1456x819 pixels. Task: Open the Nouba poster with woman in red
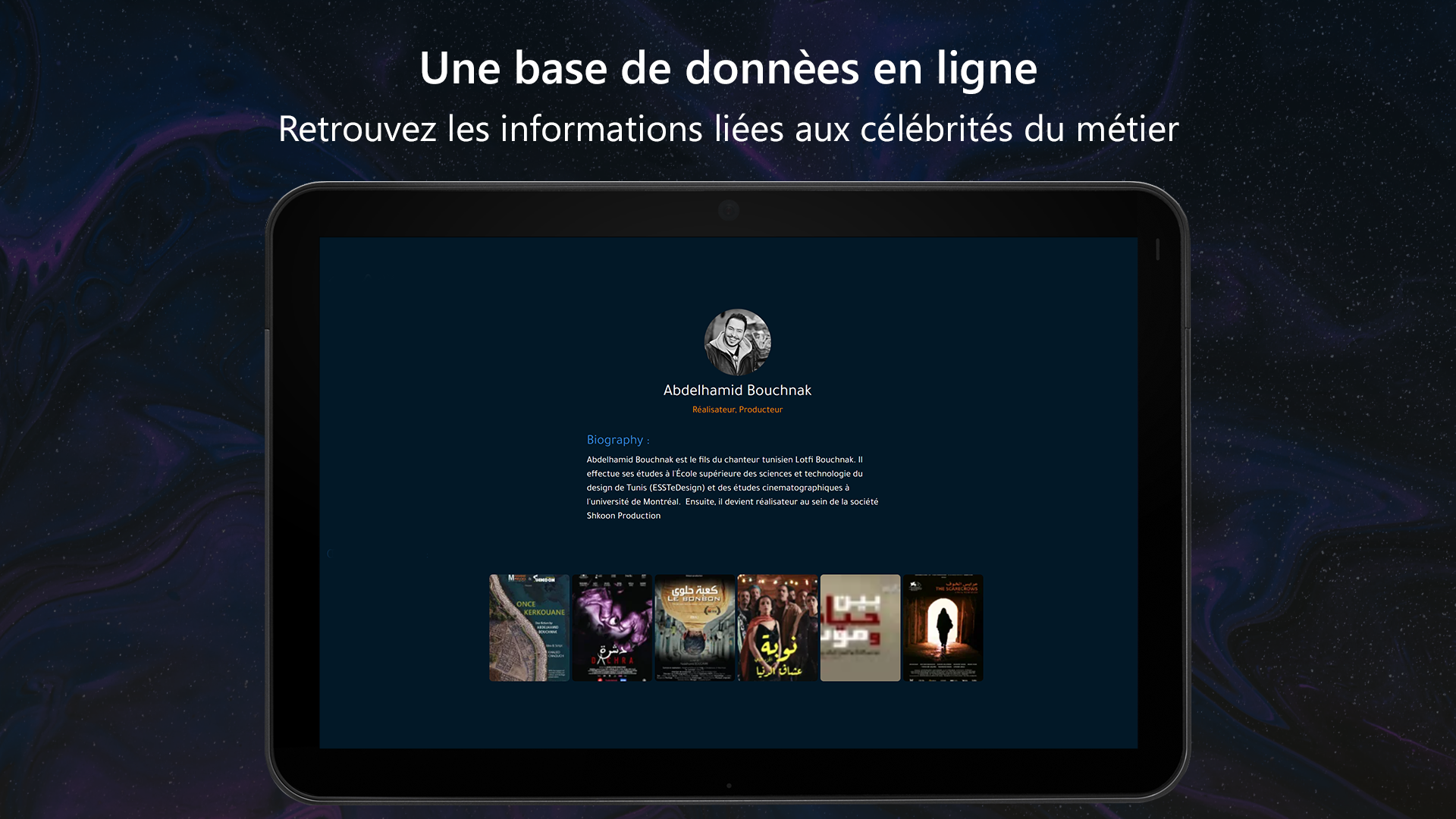[777, 627]
